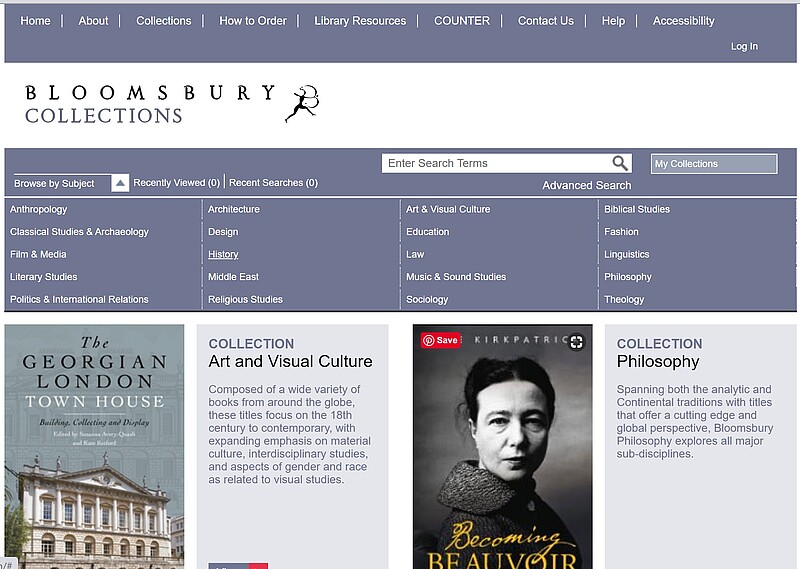The width and height of the screenshot is (800, 569).
Task: Click the Log In link
Action: click(x=744, y=46)
